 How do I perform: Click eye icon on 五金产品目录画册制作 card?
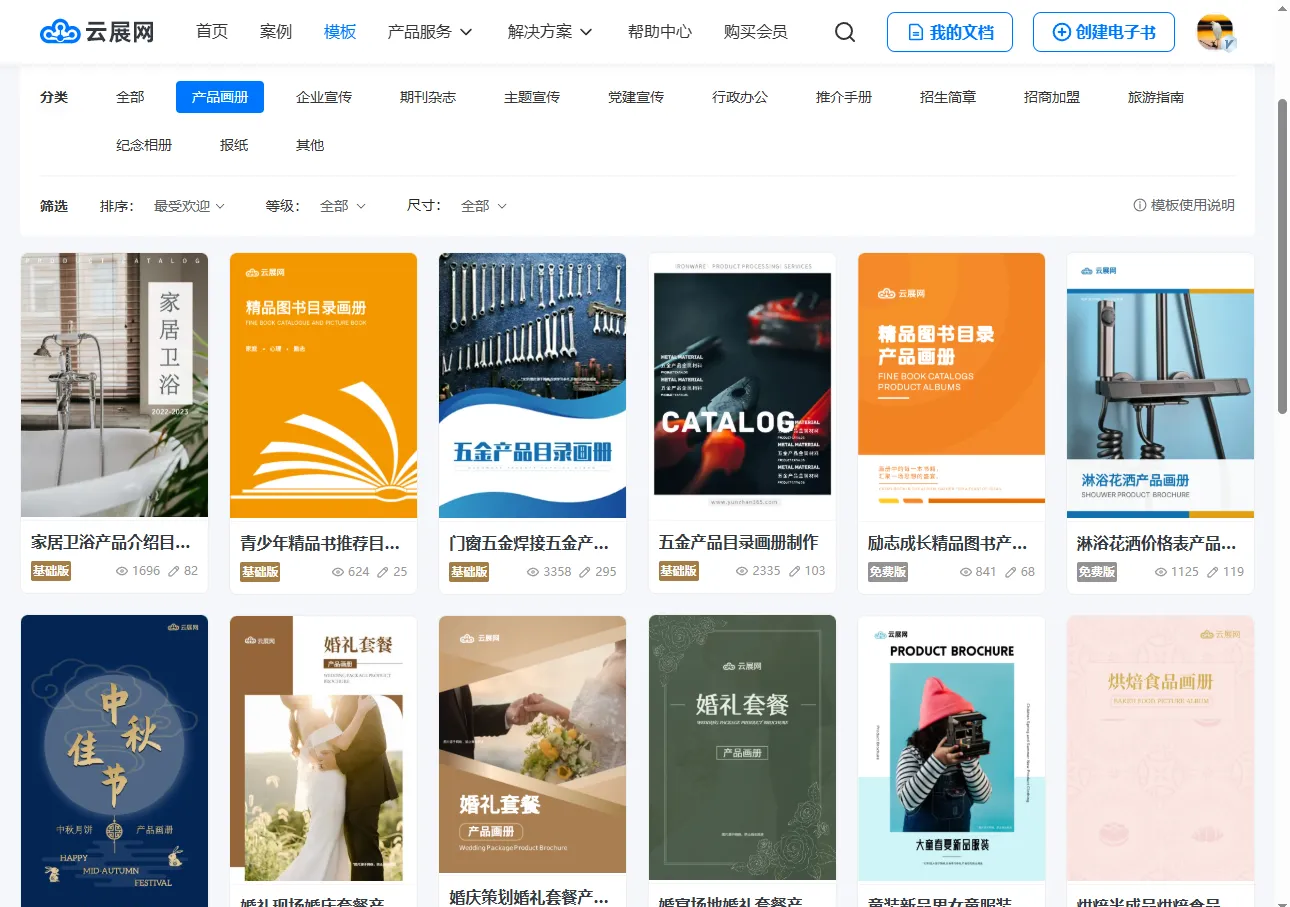(742, 571)
